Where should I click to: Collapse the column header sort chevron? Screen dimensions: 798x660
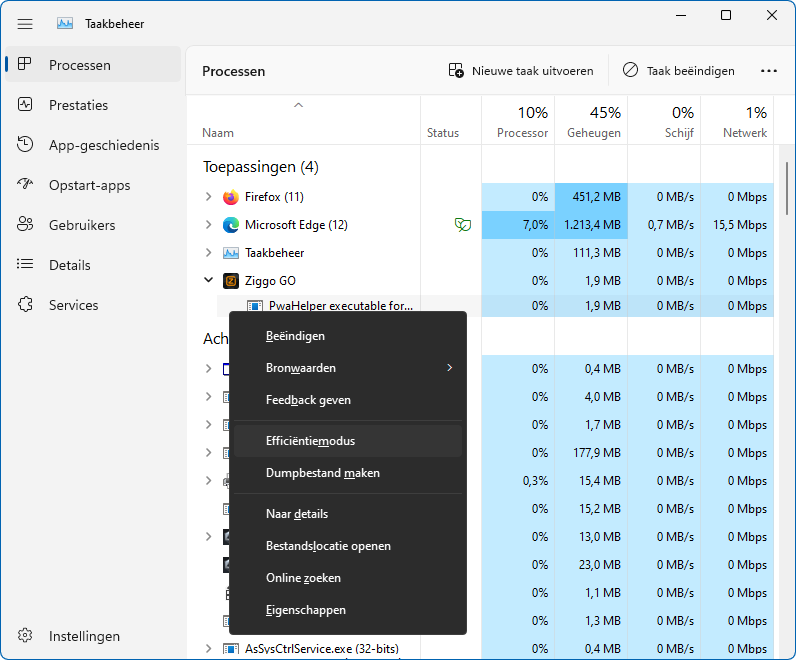point(299,105)
